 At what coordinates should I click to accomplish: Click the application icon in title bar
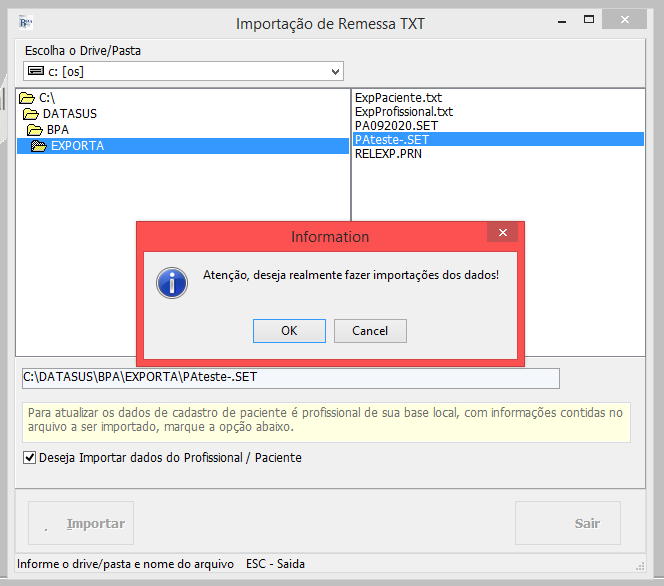(x=26, y=22)
